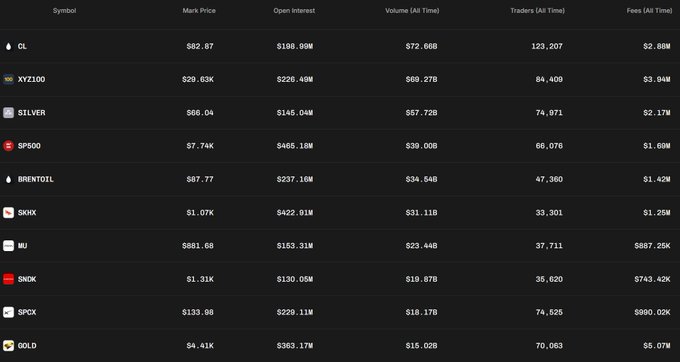The width and height of the screenshot is (680, 362).
Task: Select SILVER mark price $66.04
Action: [200, 113]
